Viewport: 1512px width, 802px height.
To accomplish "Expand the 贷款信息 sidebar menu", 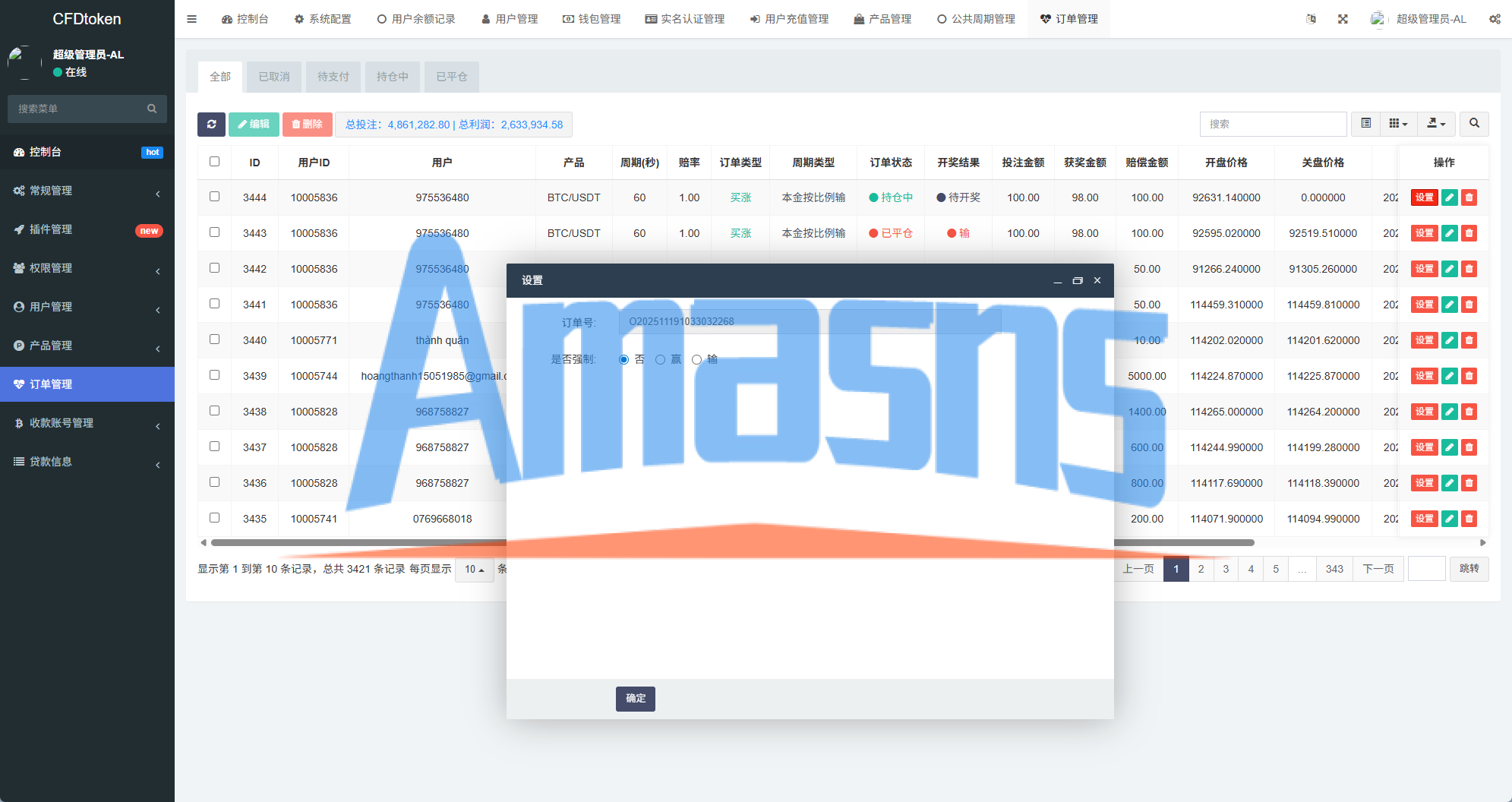I will click(x=87, y=462).
